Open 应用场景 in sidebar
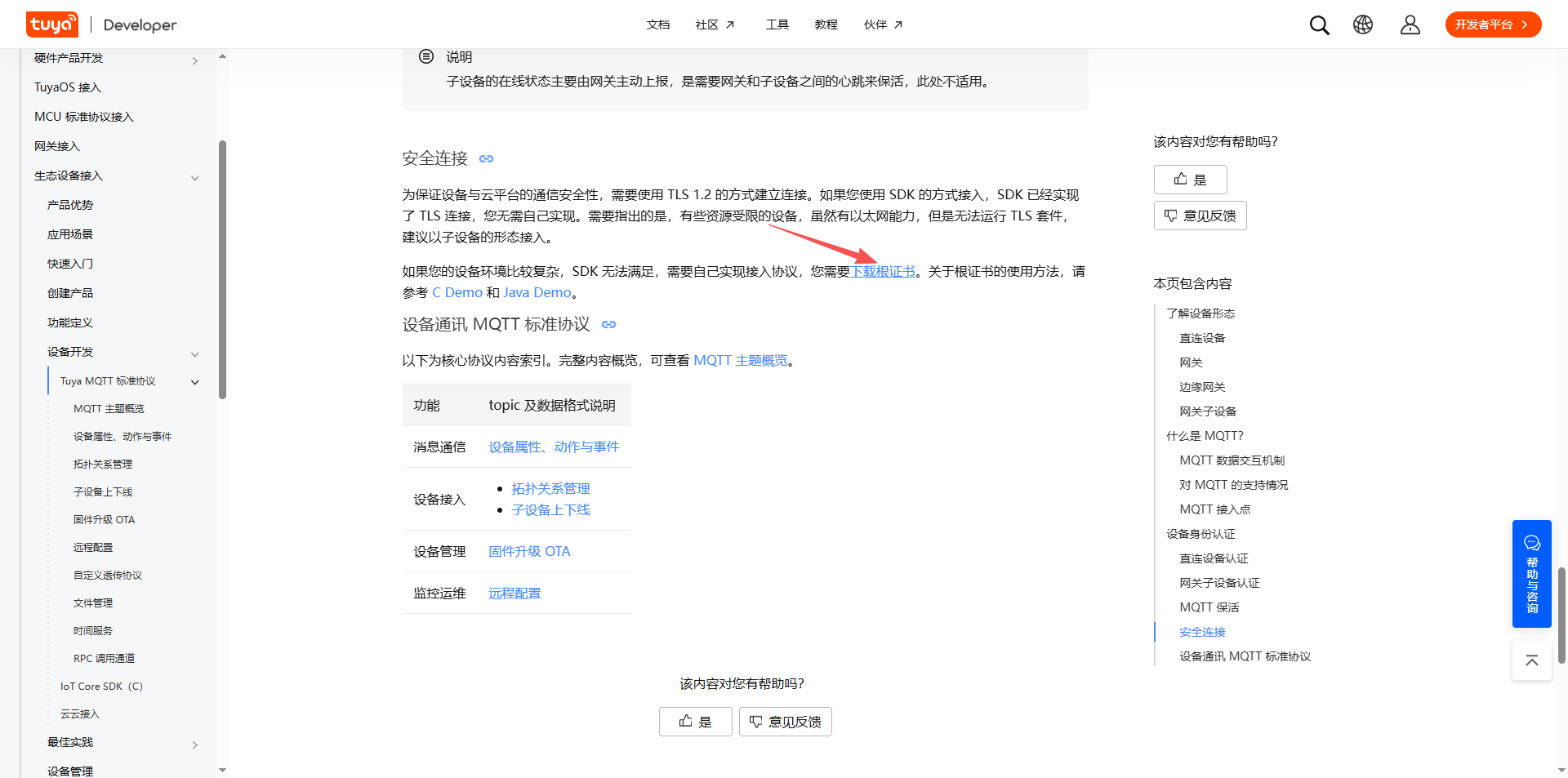Viewport: 1568px width, 778px height. click(70, 234)
